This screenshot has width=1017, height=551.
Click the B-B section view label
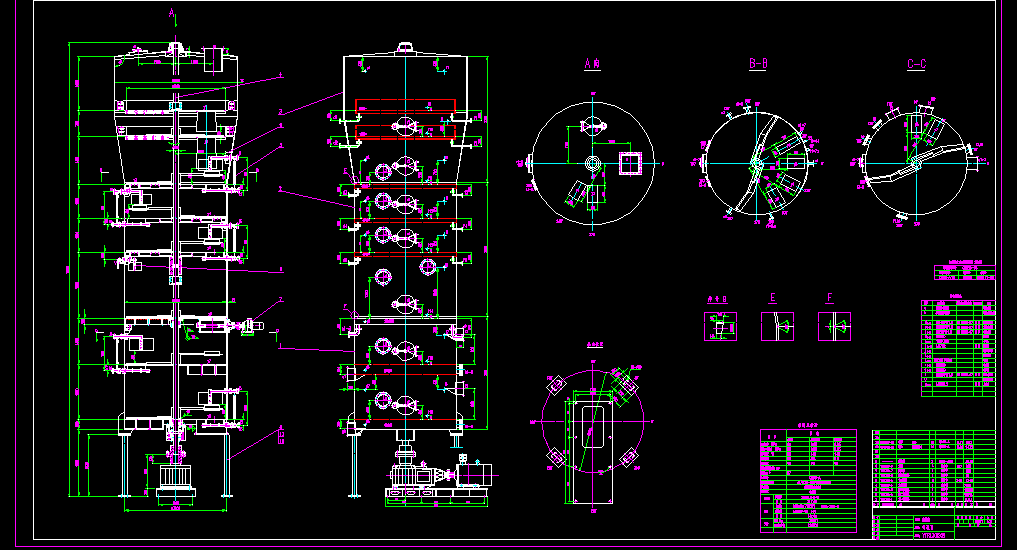click(758, 64)
